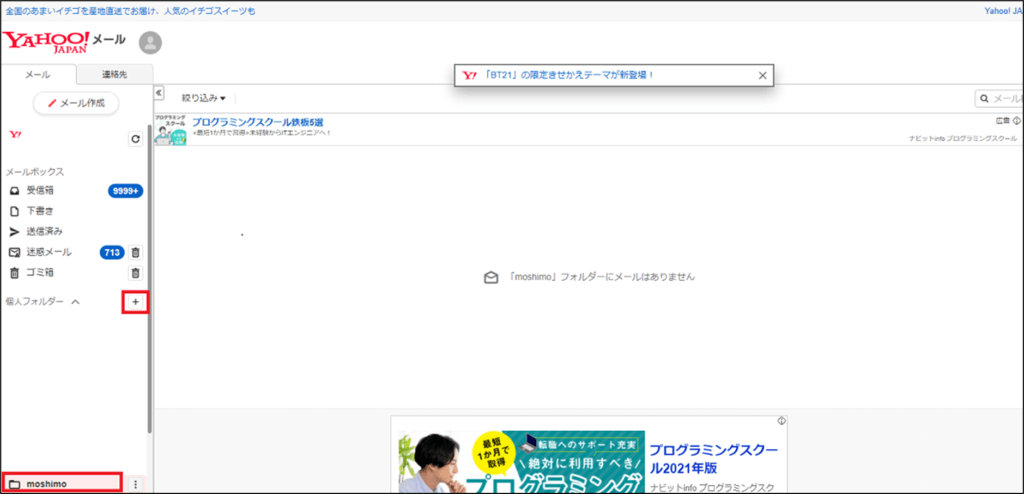Select the moshimo folder
The height and width of the screenshot is (494, 1024).
61,484
